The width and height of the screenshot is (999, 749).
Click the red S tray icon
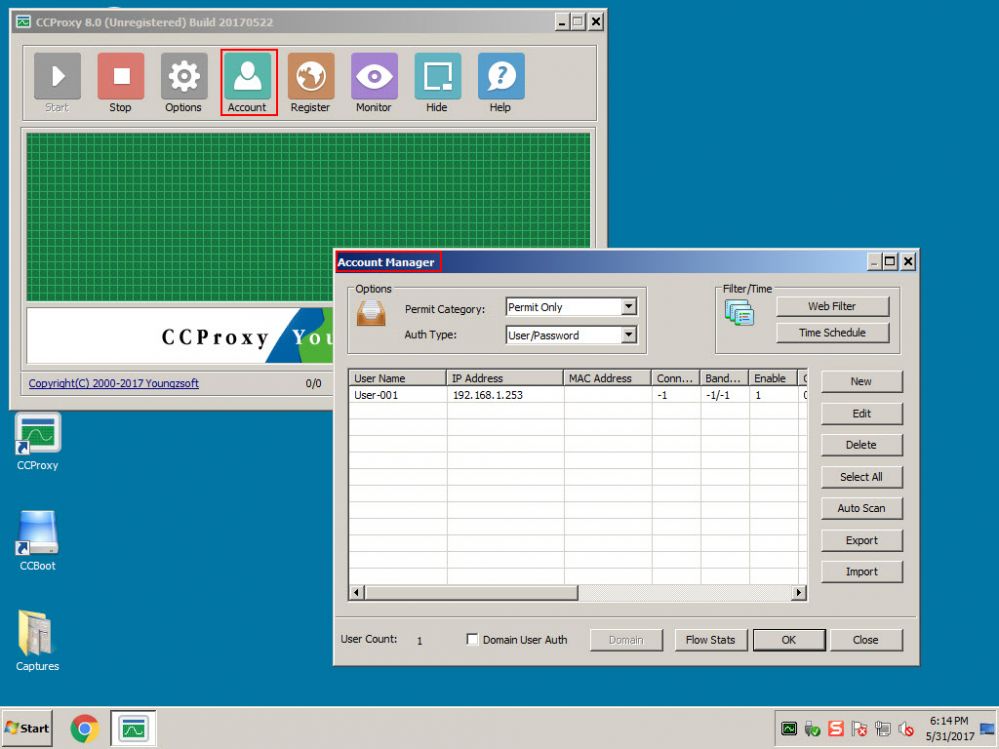point(835,729)
